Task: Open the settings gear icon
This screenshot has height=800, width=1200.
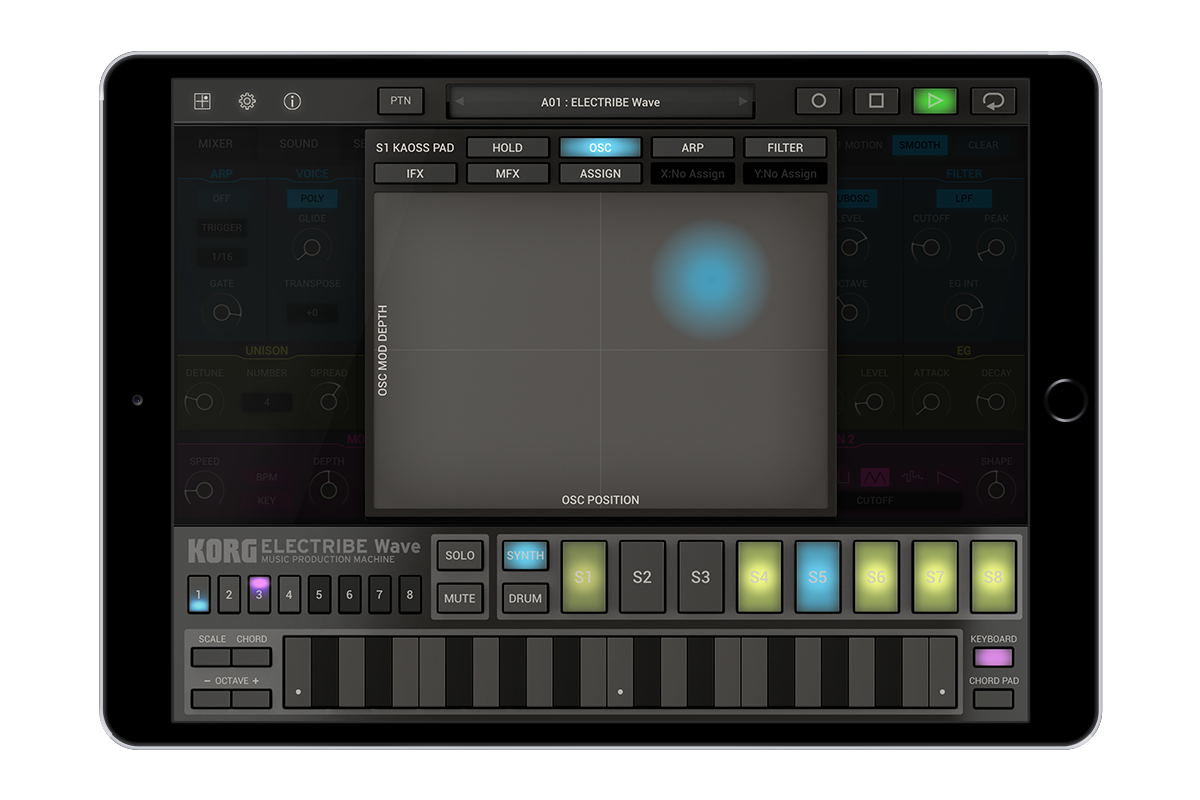Action: click(x=246, y=101)
